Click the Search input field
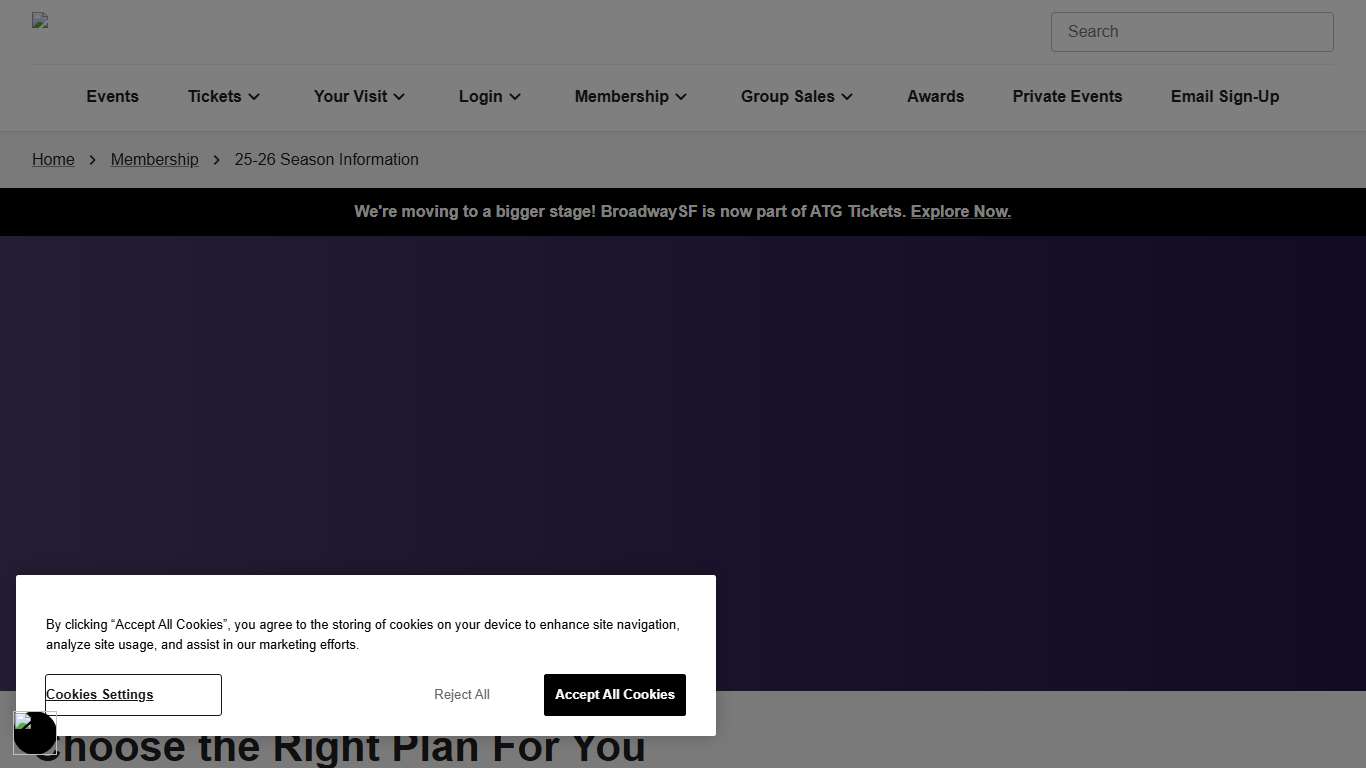Image resolution: width=1366 pixels, height=768 pixels. [1191, 32]
